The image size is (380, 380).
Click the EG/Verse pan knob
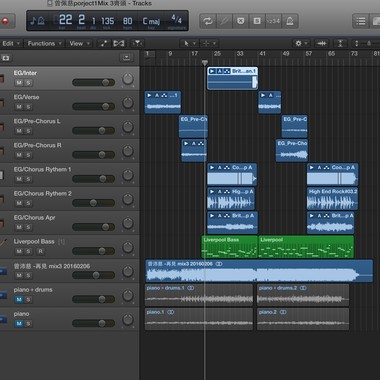click(128, 103)
